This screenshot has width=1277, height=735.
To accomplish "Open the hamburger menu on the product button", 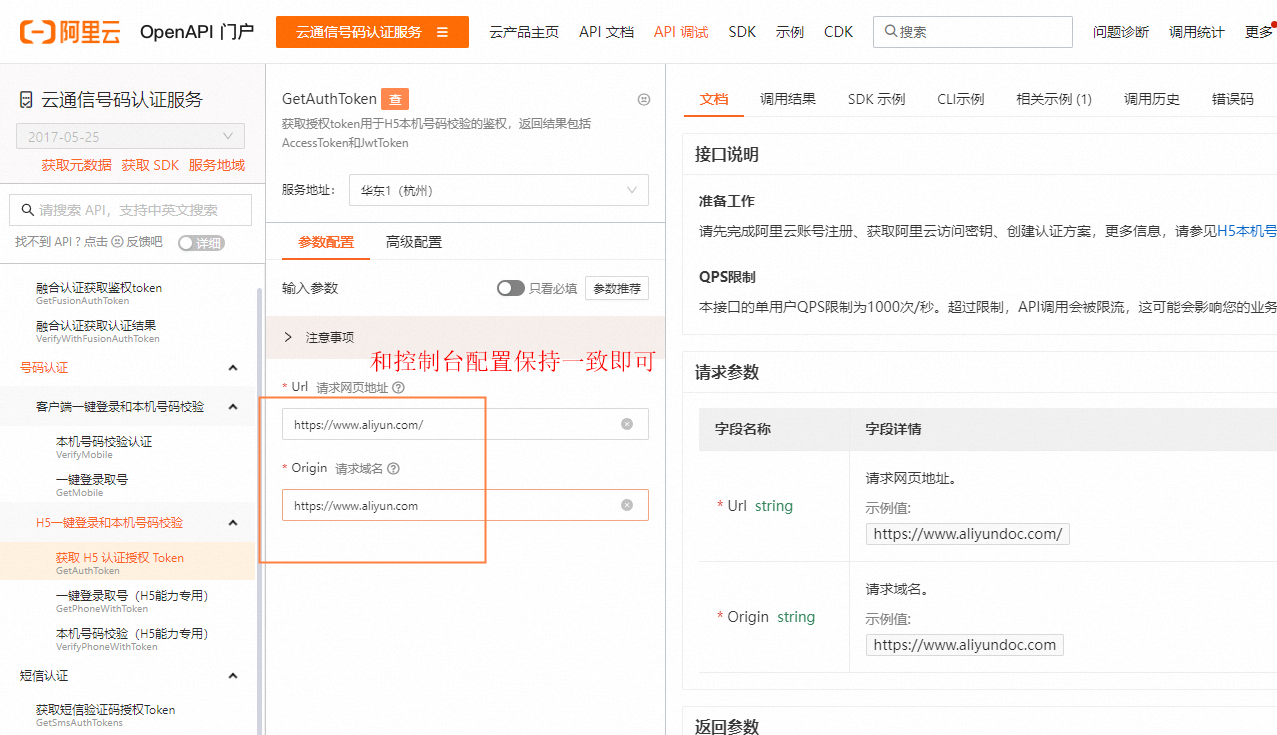I will tap(442, 32).
